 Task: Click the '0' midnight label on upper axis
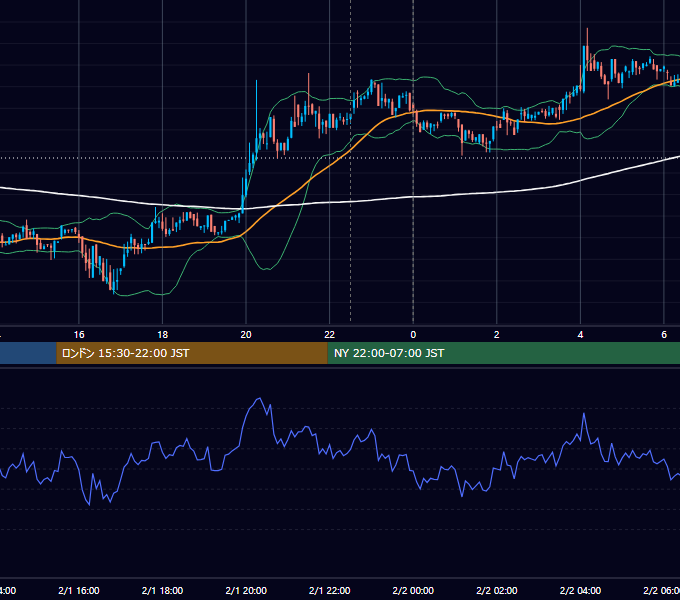413,335
